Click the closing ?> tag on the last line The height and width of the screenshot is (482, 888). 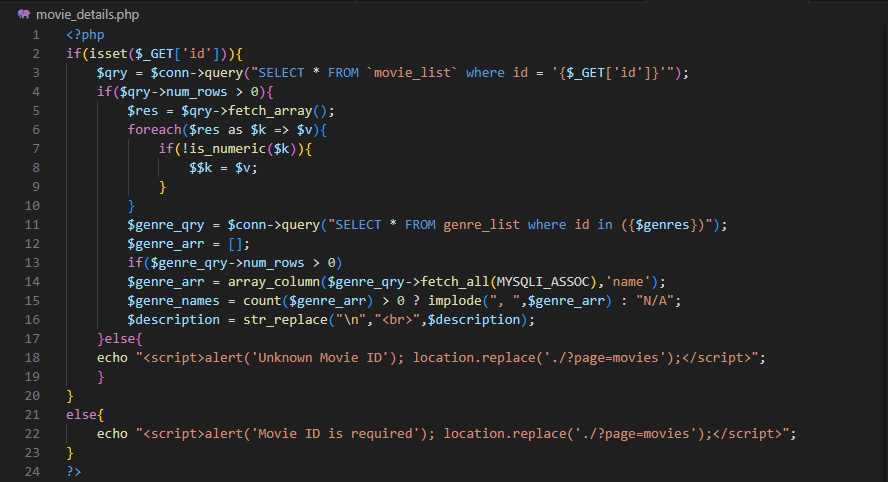[74, 471]
